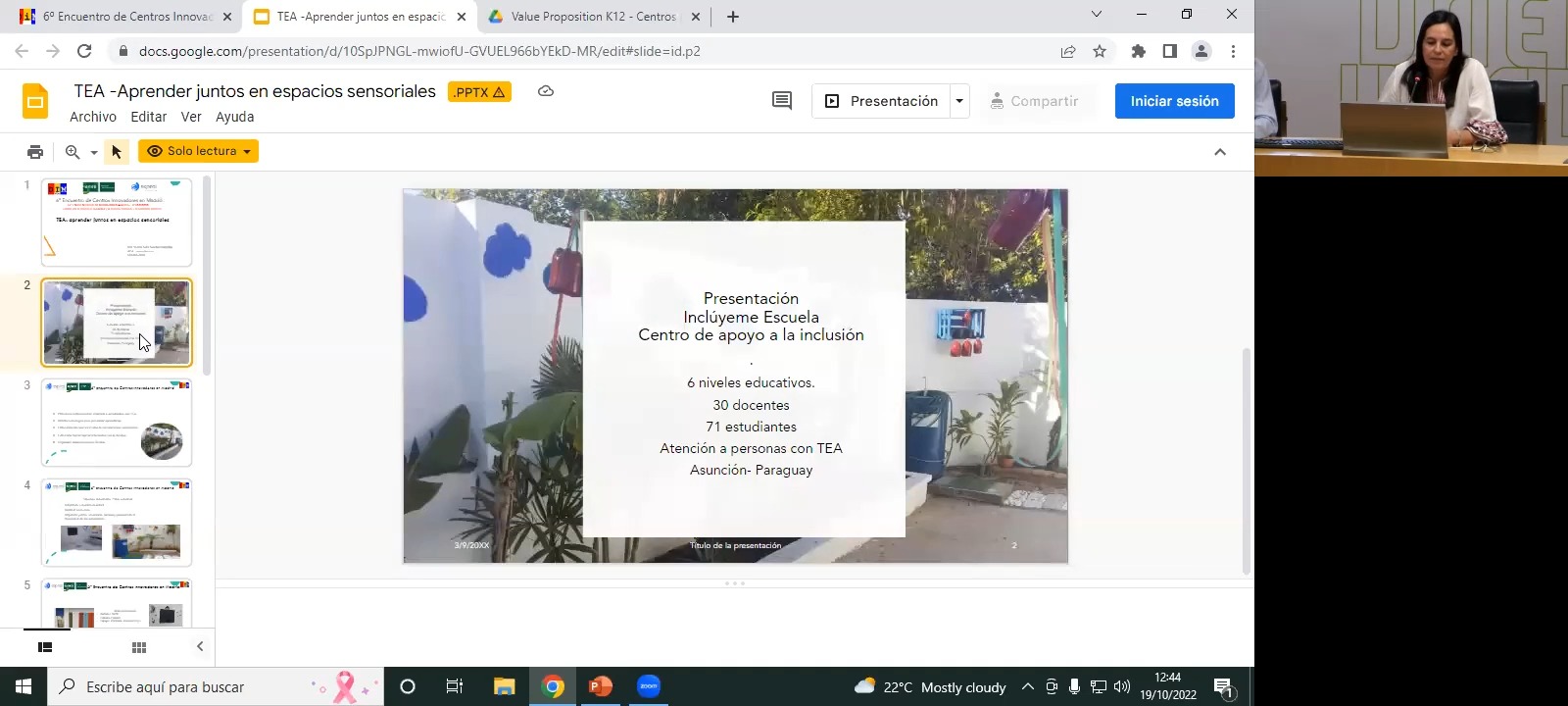
Task: Click the .PPTX warning badge
Action: 479,91
